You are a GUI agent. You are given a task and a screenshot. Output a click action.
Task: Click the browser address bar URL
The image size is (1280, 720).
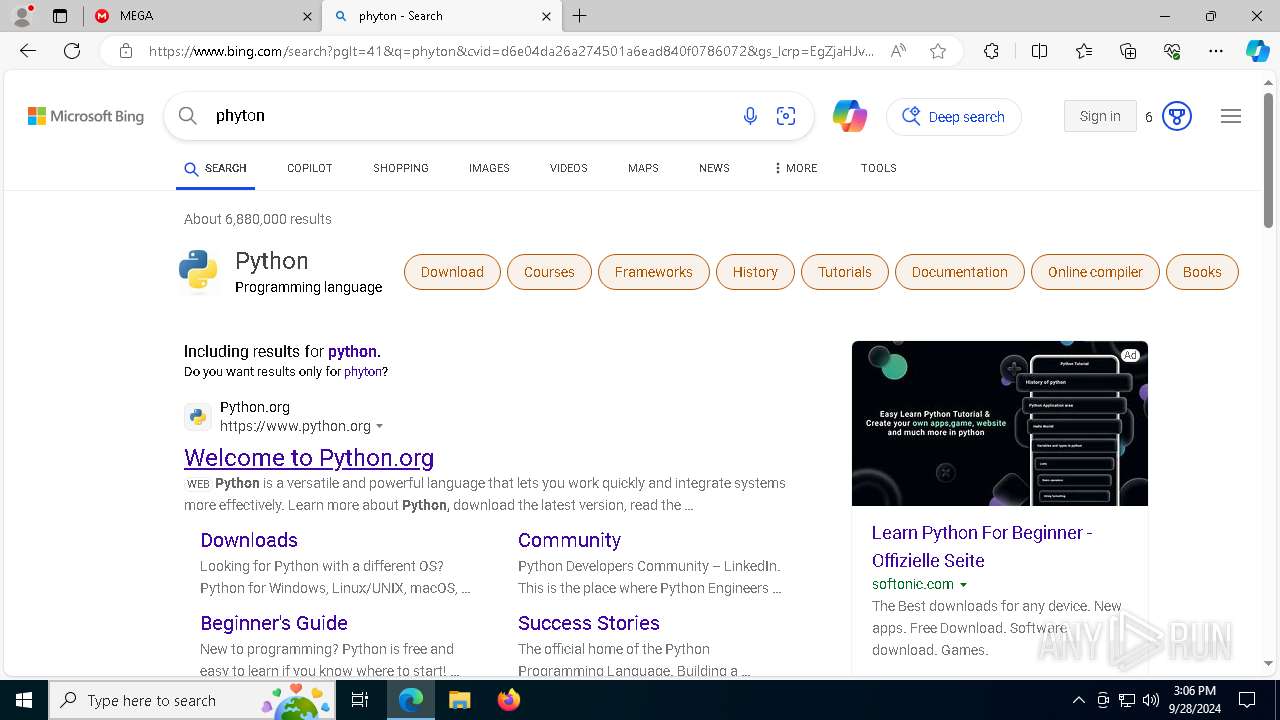click(x=511, y=51)
